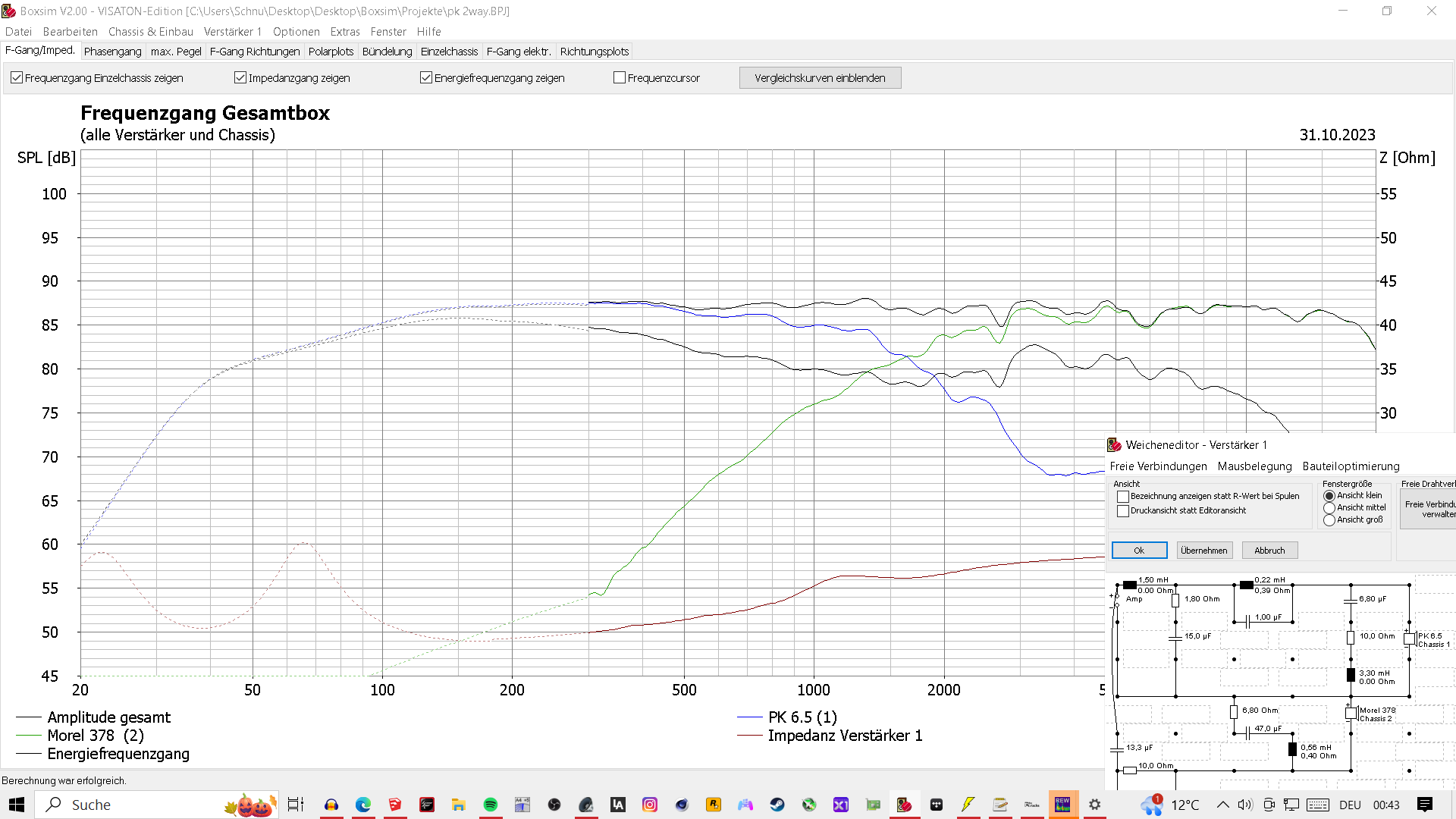Select the 3,30 mH inductor component
The height and width of the screenshot is (819, 1456).
[1351, 675]
